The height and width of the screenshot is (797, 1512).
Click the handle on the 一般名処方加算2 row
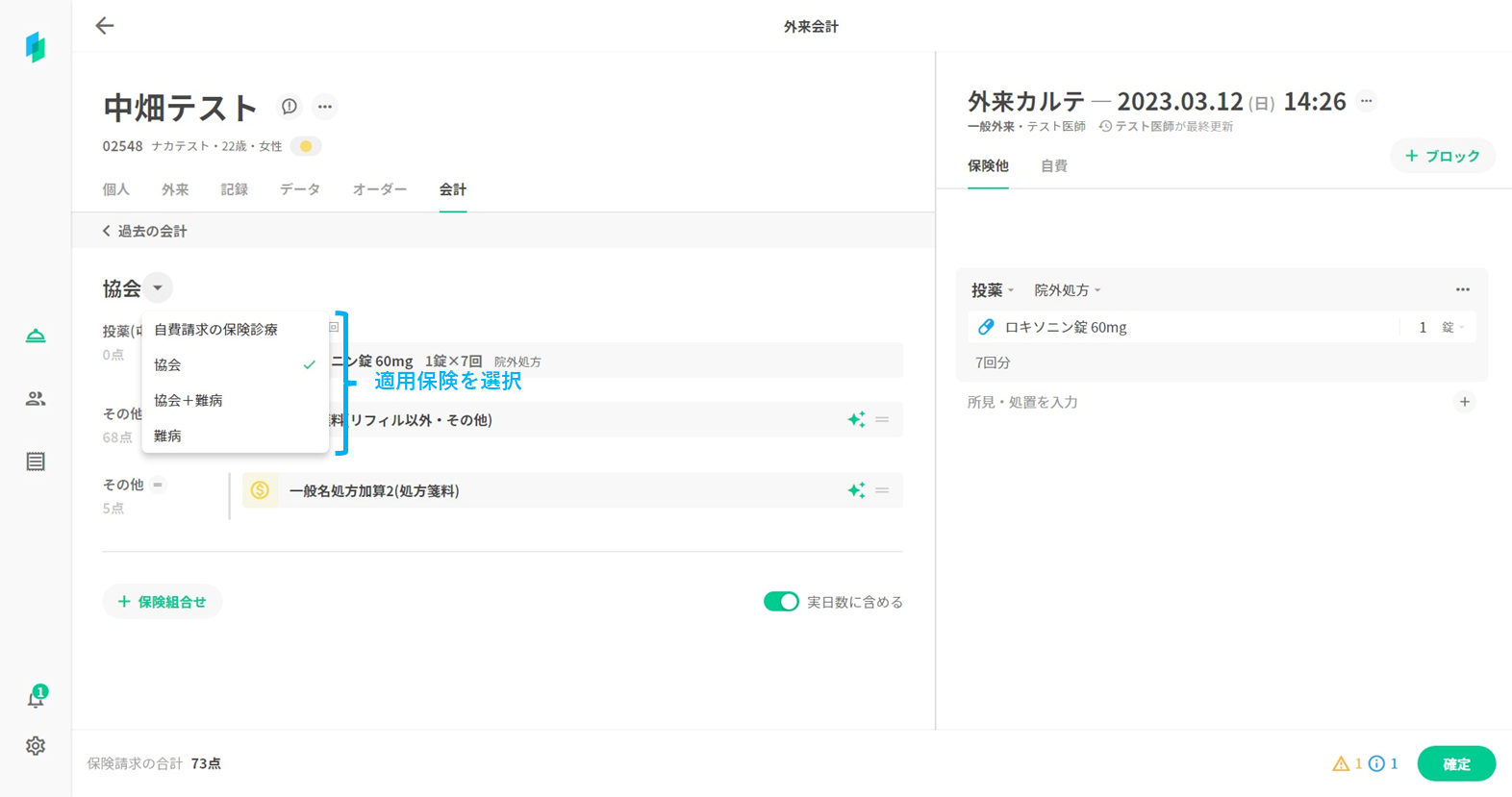[882, 490]
